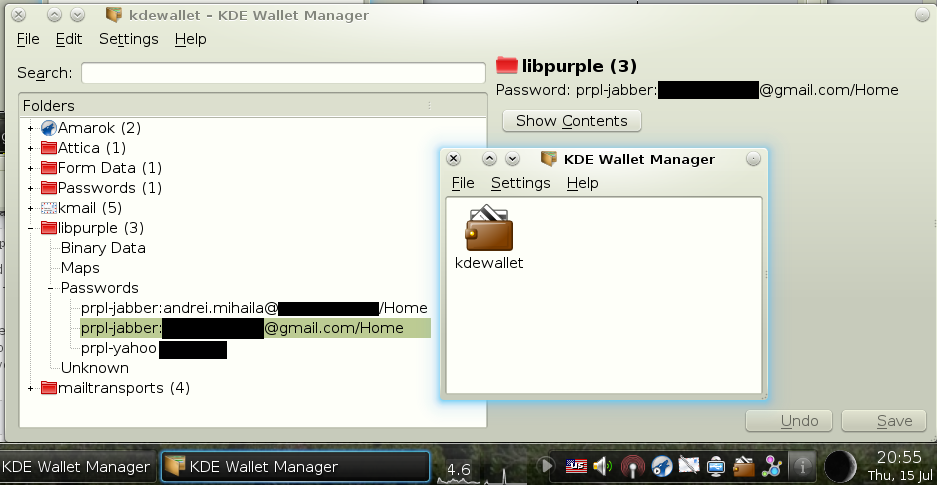Click the kdewallet label under wallet icon
937x485 pixels.
[489, 263]
